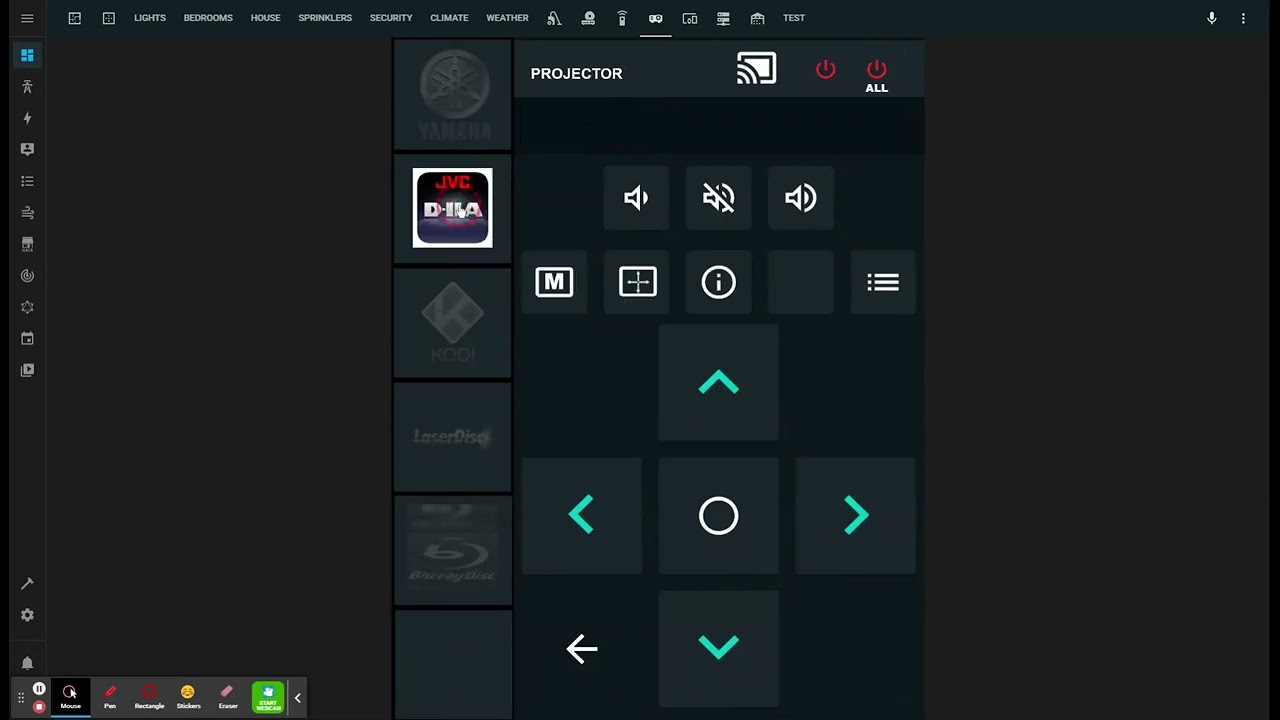Open the hamburger sidebar menu

[x=27, y=18]
